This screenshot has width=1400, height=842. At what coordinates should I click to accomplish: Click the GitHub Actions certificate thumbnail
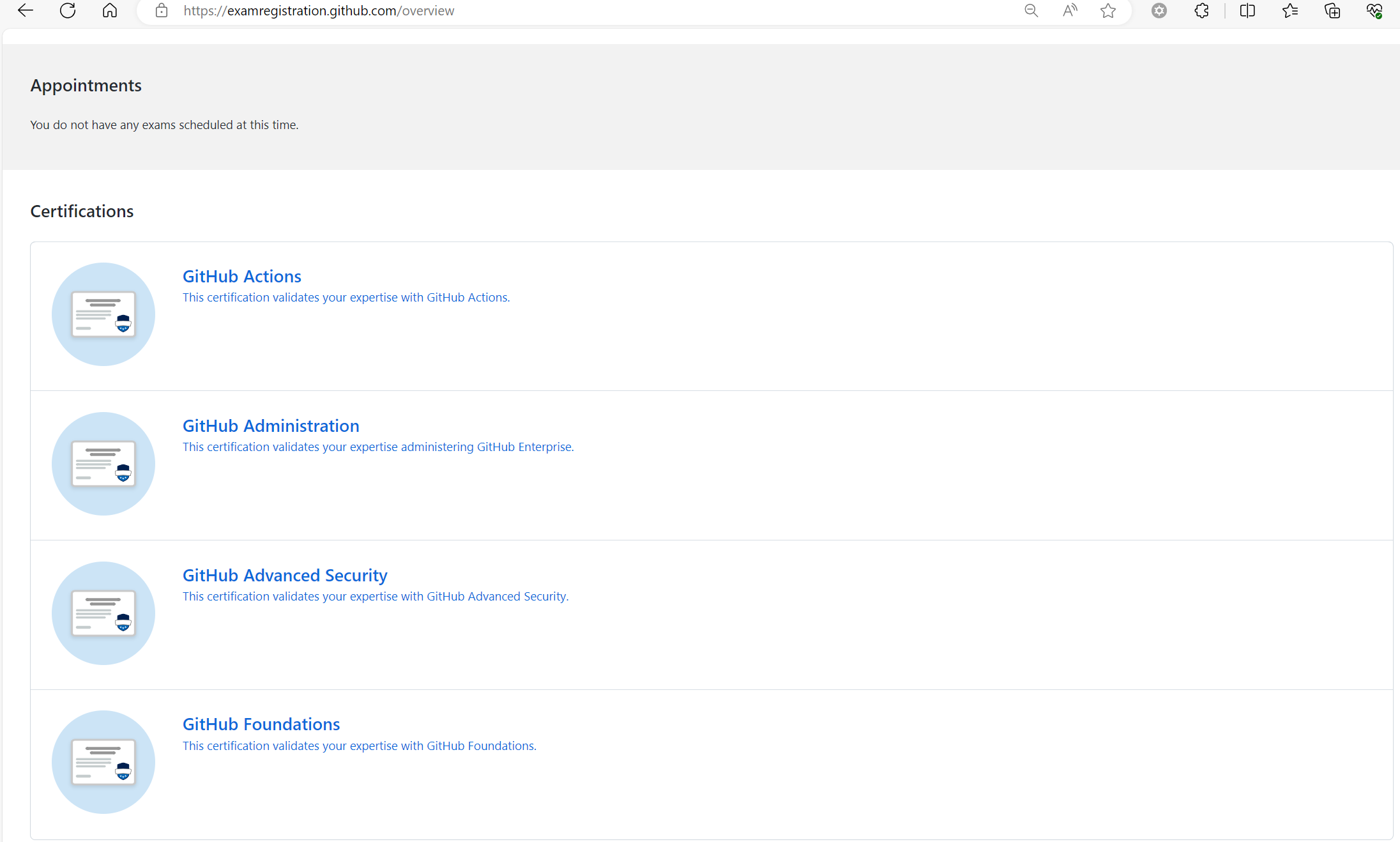click(103, 314)
